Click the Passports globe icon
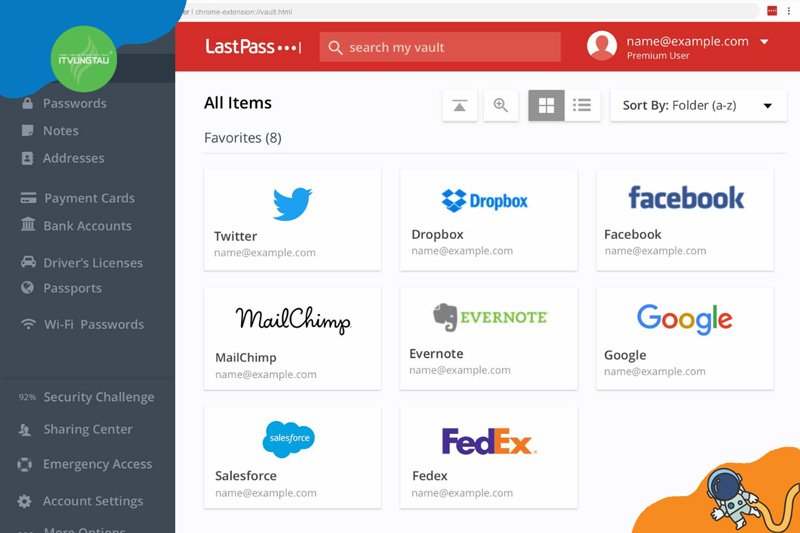The image size is (800, 533). tap(28, 288)
